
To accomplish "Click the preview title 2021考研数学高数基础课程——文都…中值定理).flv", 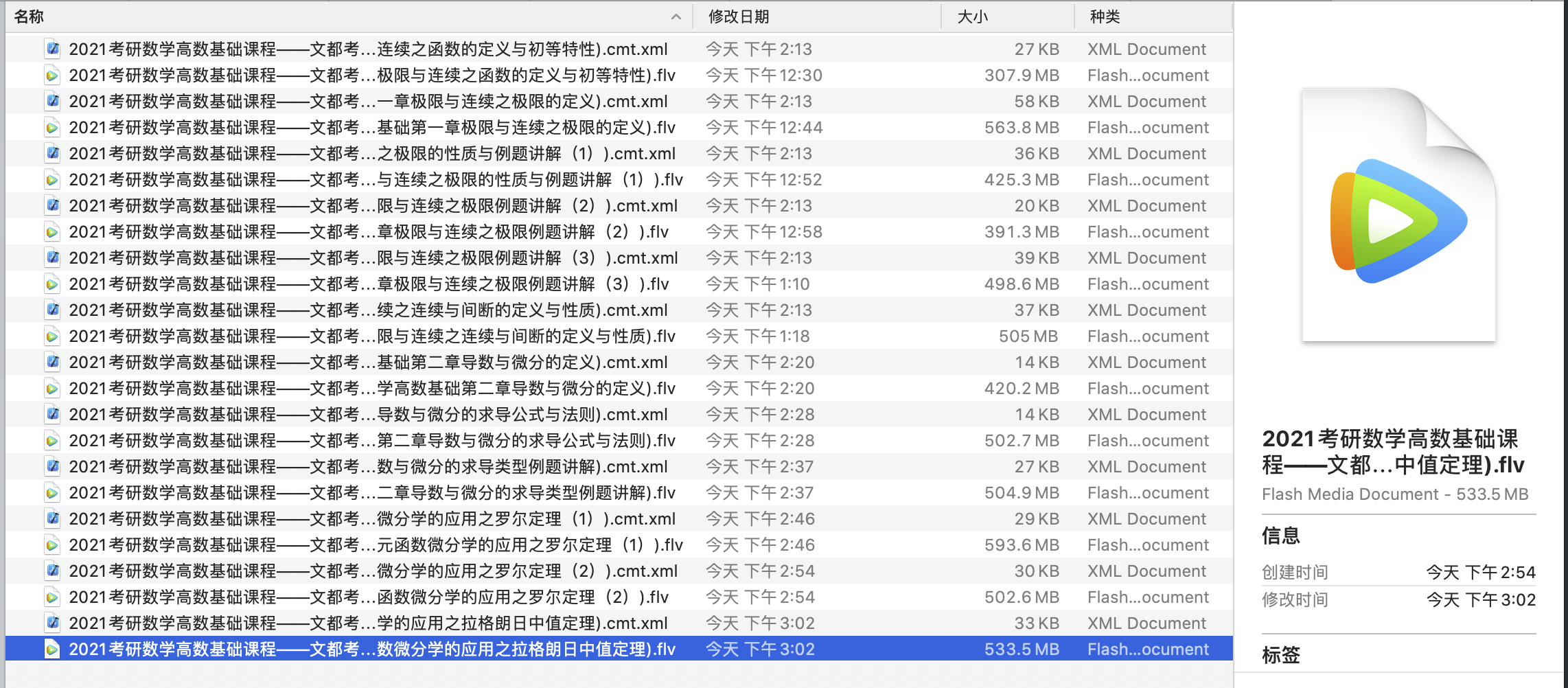I will [1393, 452].
